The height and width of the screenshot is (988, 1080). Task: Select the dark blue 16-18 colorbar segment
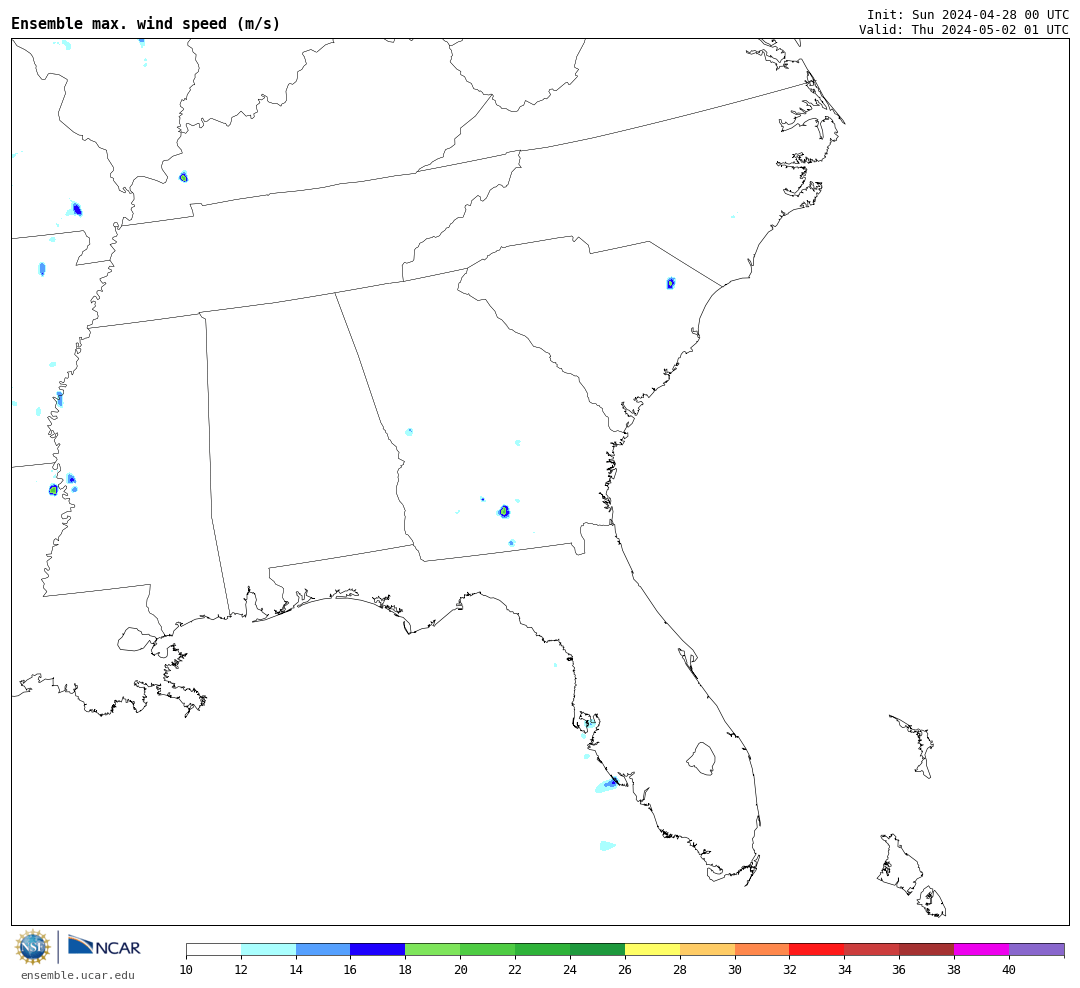point(378,949)
